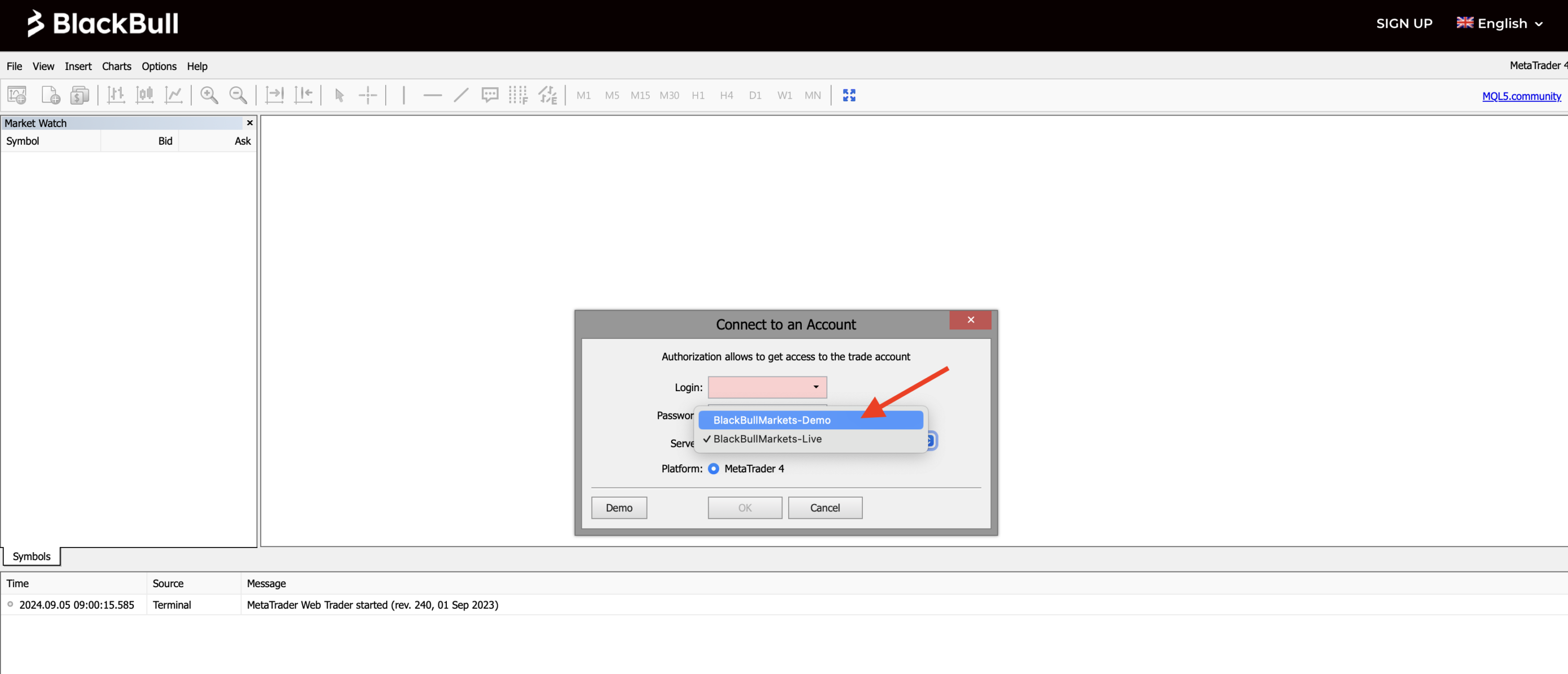Click the Time column header in journal
The height and width of the screenshot is (674, 1568).
[74, 584]
